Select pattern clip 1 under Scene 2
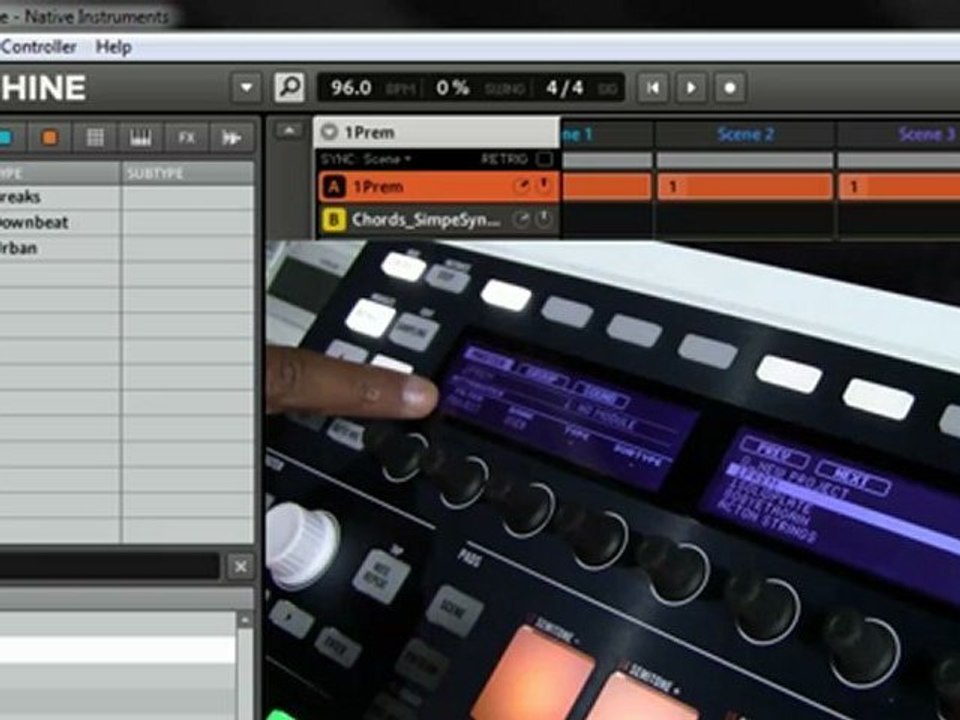Screen dimensions: 960x720 click(745, 186)
